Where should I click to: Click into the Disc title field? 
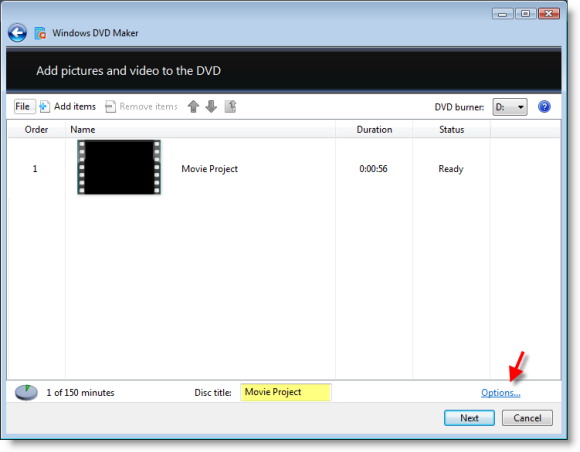tap(286, 392)
